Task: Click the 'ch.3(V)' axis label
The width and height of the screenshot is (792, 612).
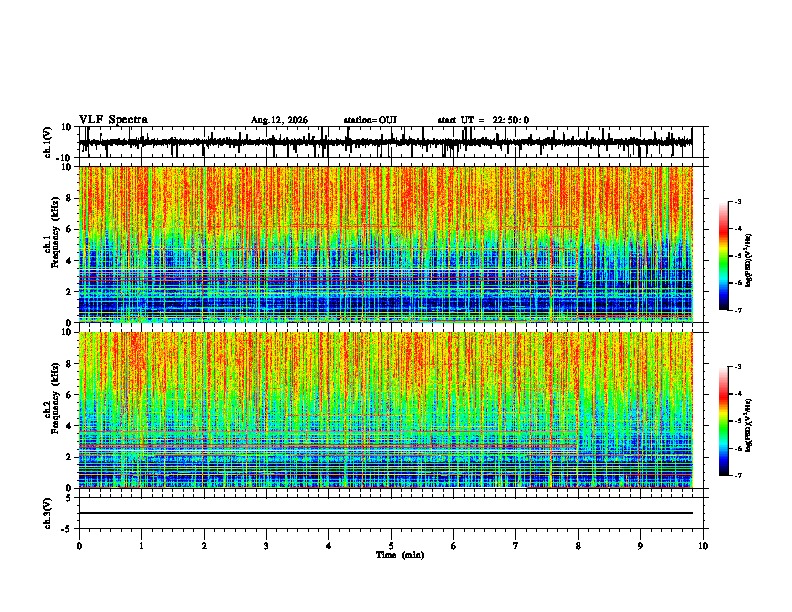Action: coord(48,513)
